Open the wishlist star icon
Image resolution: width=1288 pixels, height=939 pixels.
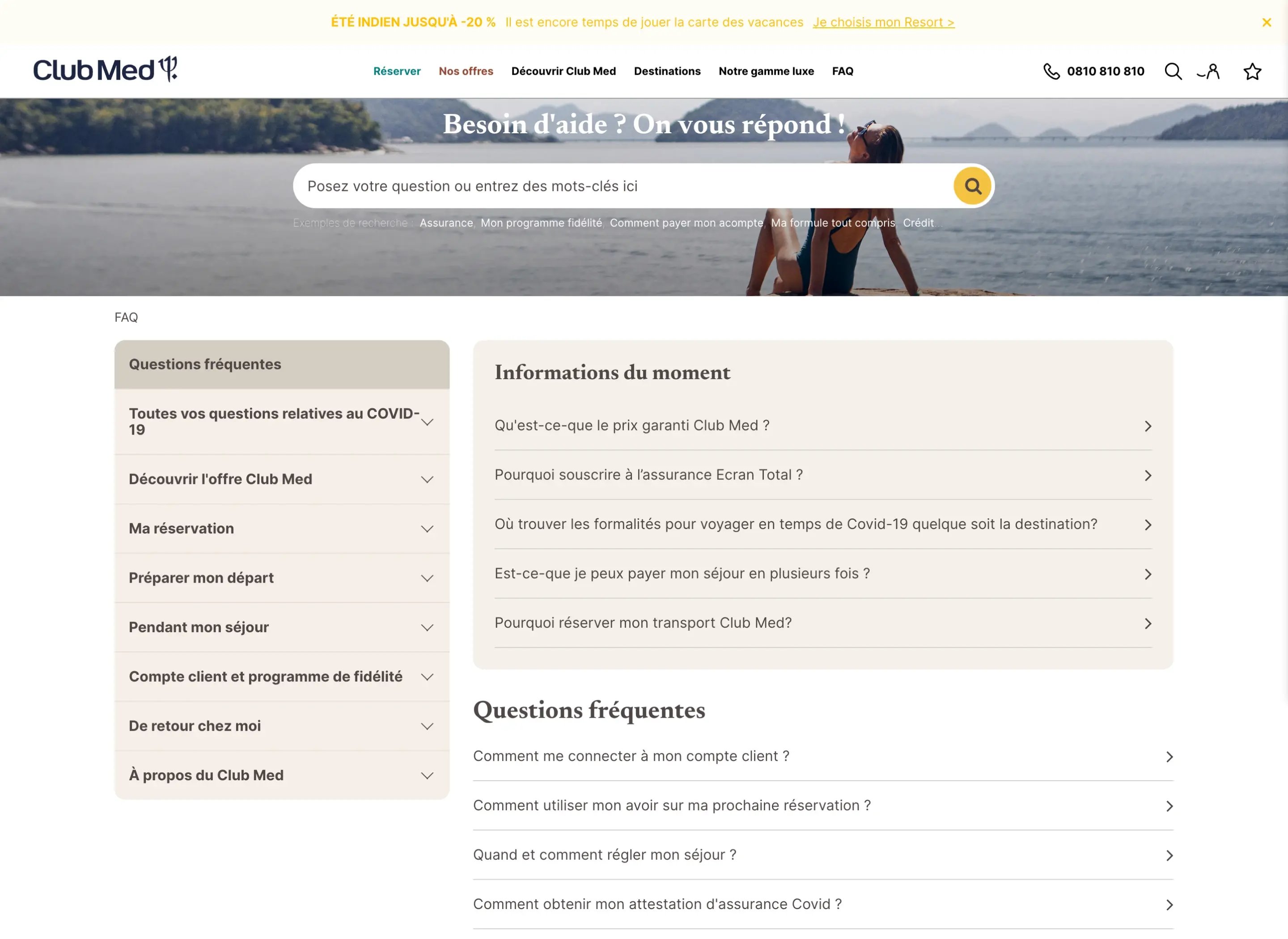coord(1252,71)
